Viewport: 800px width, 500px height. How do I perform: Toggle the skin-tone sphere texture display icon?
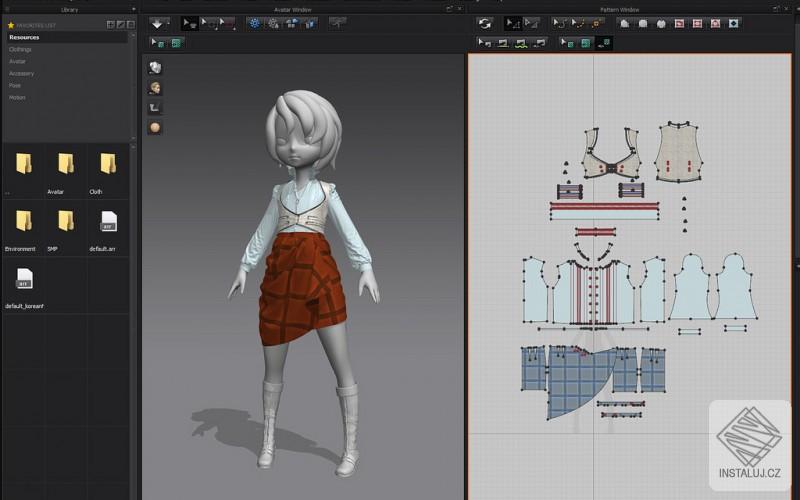coord(155,128)
